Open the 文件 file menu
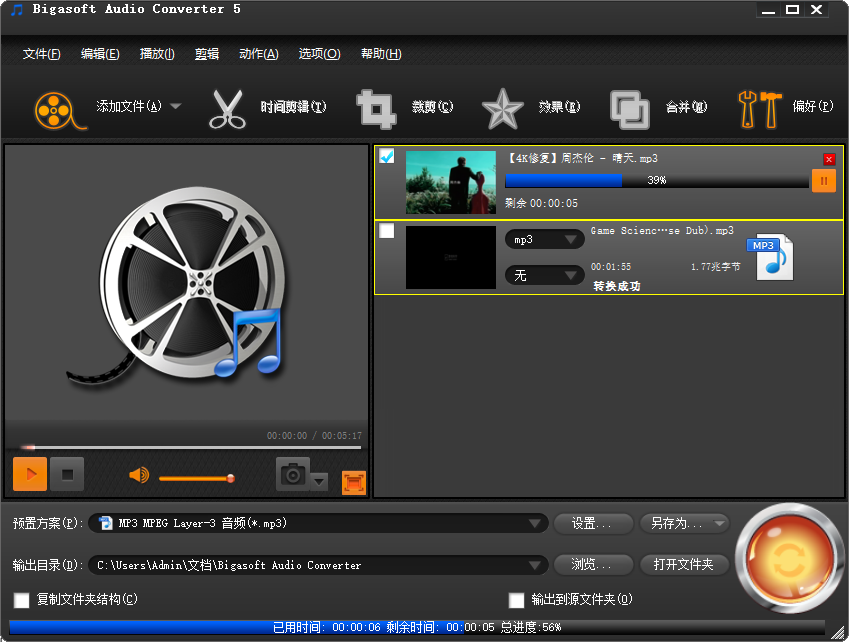The height and width of the screenshot is (642, 849). click(x=40, y=53)
